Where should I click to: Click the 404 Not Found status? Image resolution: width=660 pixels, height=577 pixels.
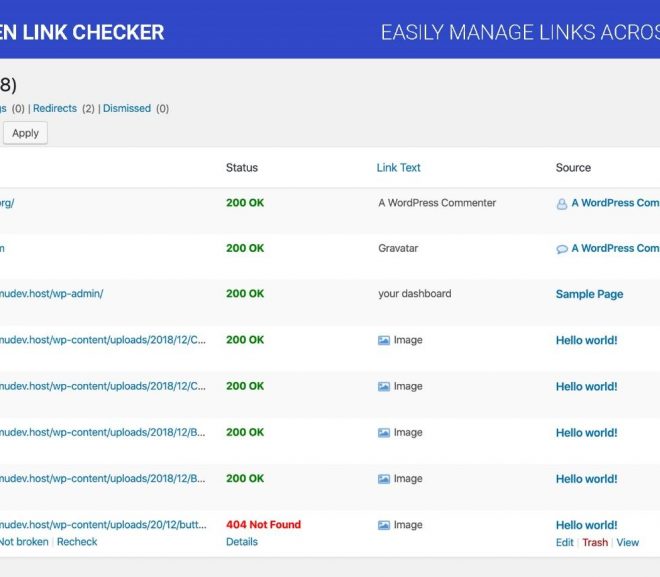[x=263, y=524]
